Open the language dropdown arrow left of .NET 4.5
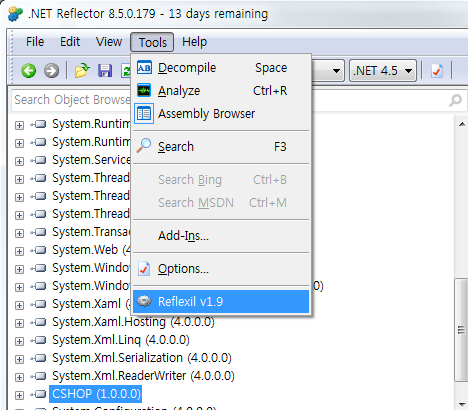Viewport: 468px width, 410px height. [336, 71]
